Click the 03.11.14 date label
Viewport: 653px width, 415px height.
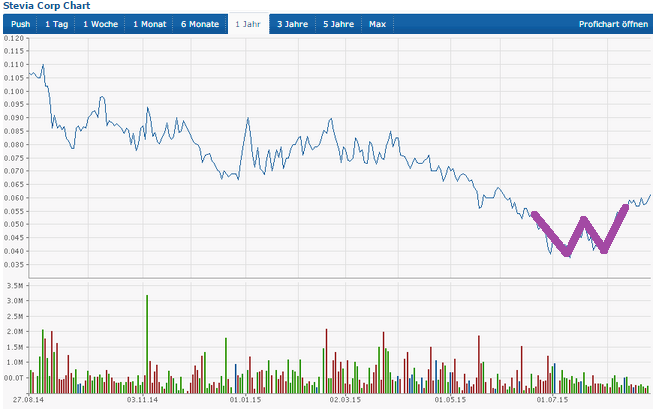(x=142, y=400)
